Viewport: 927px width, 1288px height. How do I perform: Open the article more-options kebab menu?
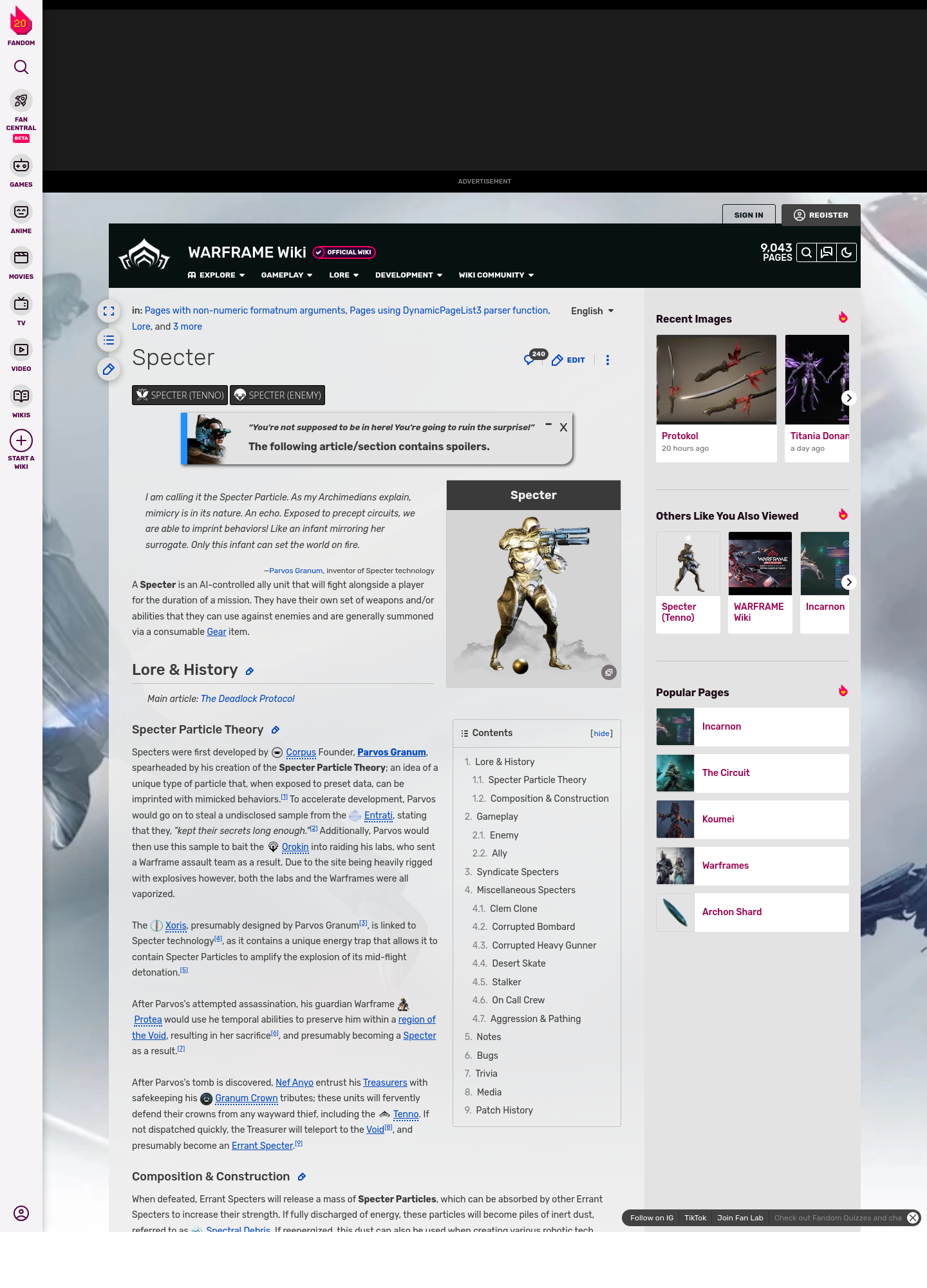point(608,360)
